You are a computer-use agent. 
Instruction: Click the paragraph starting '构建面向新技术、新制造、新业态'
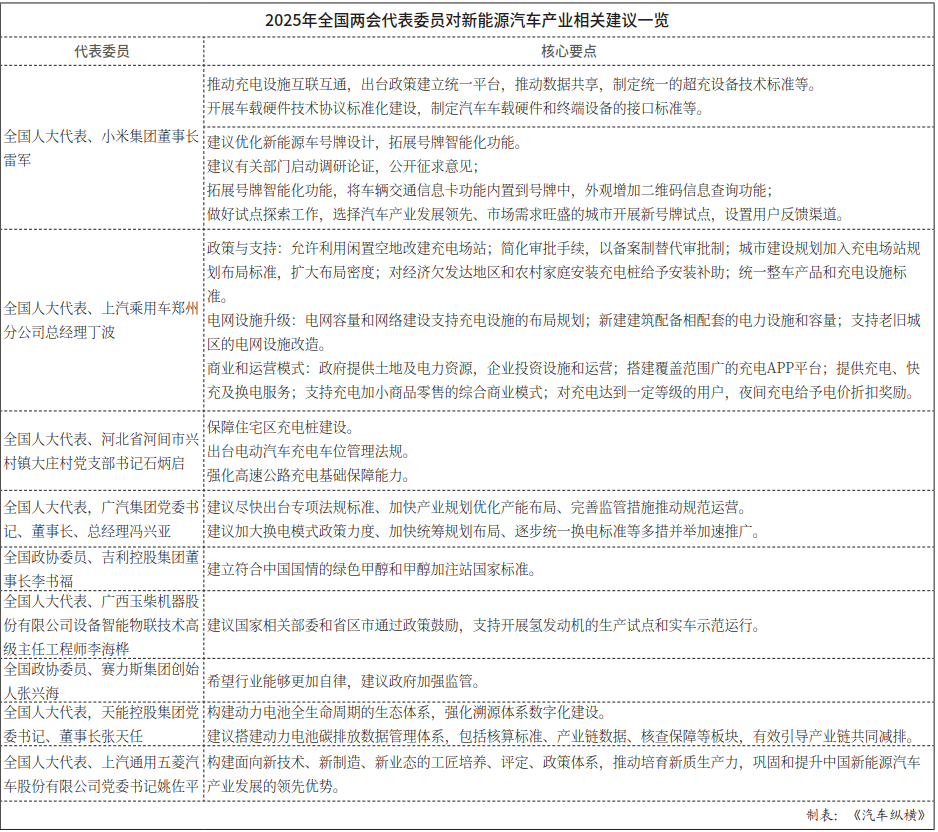[x=564, y=774]
